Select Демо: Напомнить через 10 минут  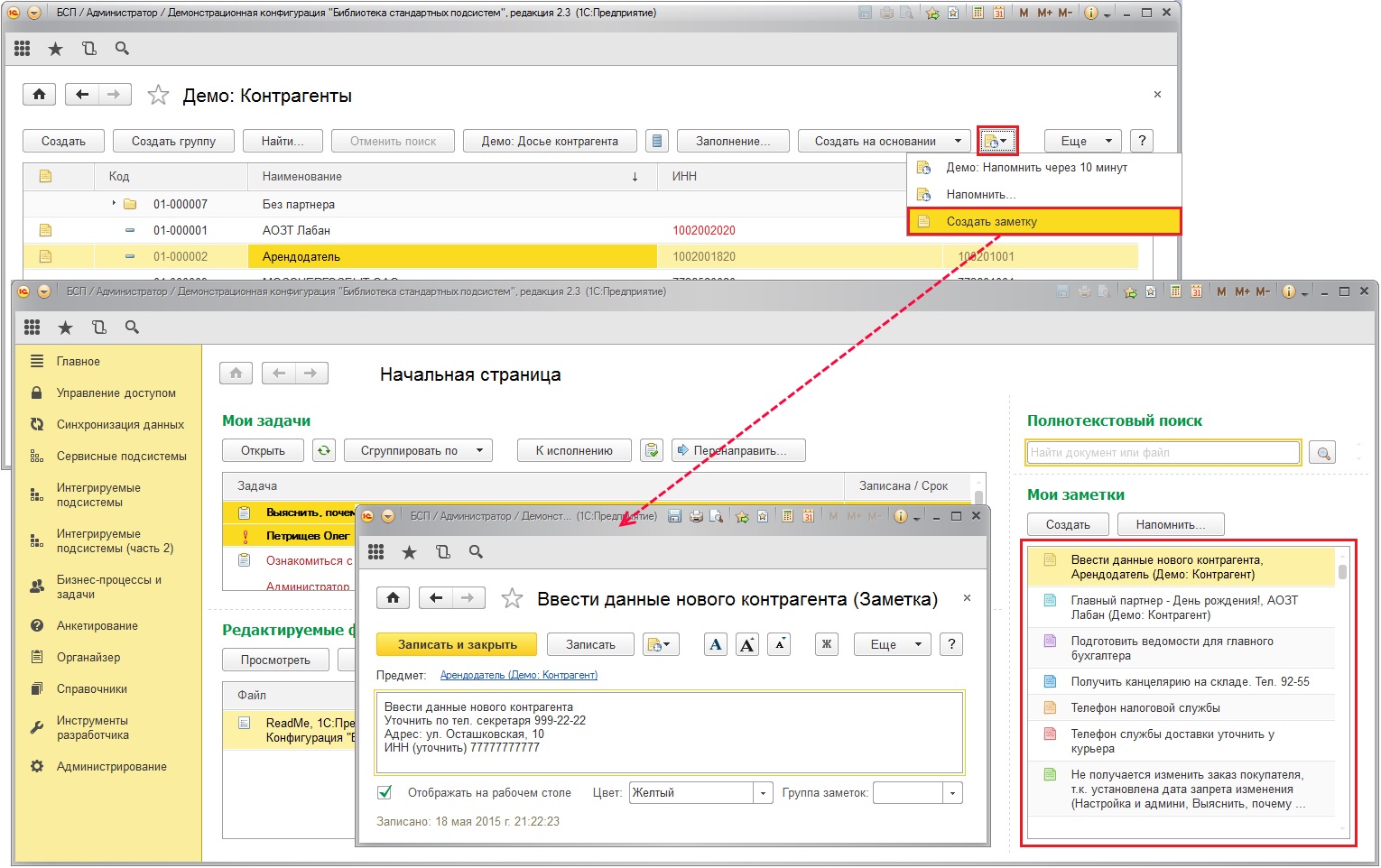pyautogui.click(x=1044, y=168)
